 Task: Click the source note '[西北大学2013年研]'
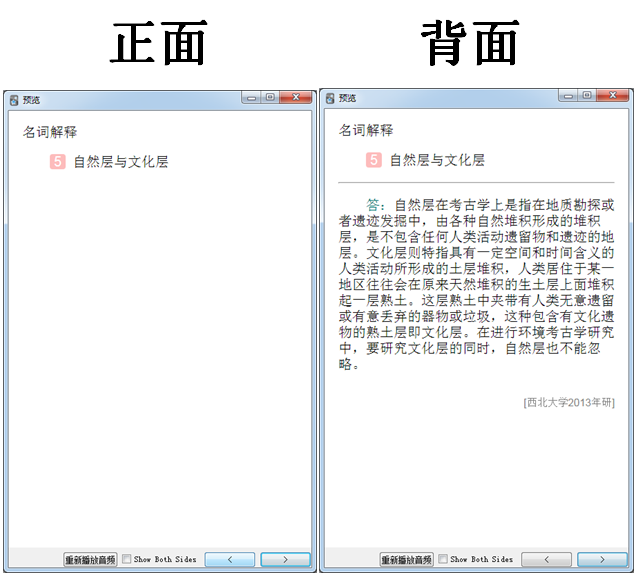pyautogui.click(x=569, y=403)
